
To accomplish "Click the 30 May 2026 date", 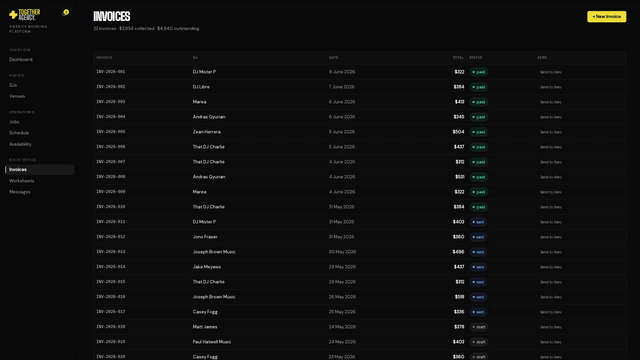I will (x=342, y=252).
